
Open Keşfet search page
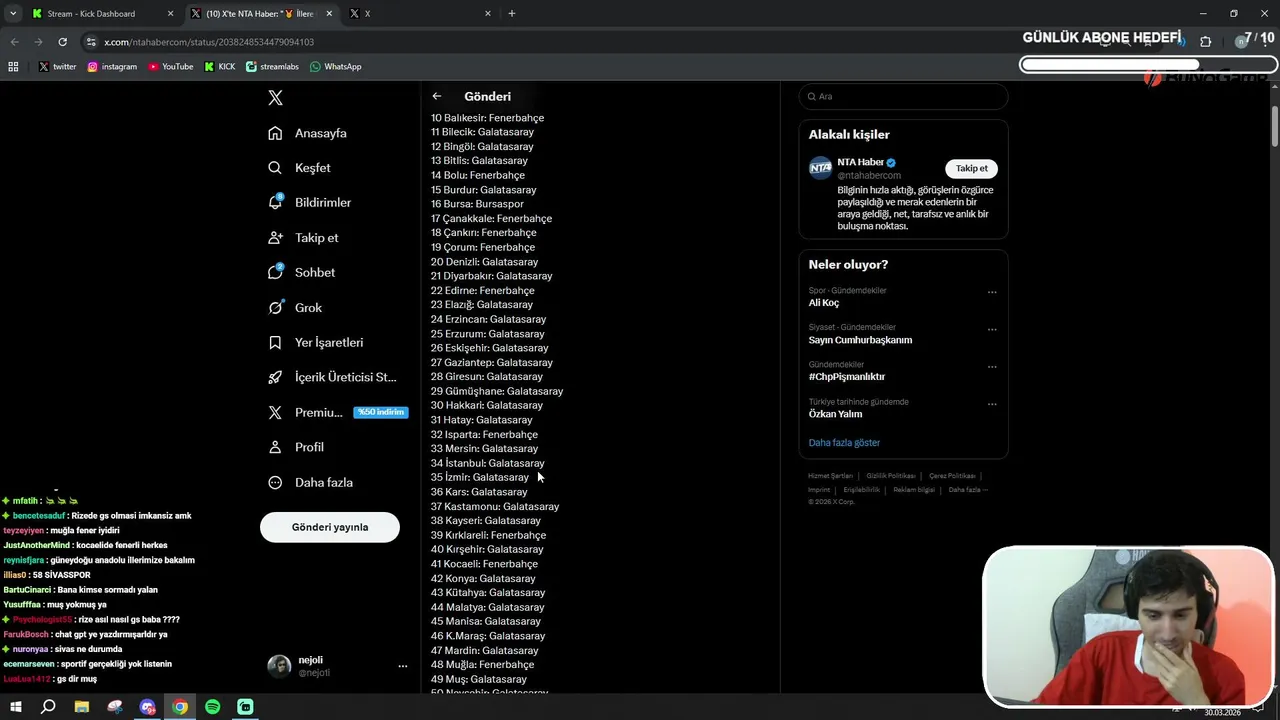point(299,168)
